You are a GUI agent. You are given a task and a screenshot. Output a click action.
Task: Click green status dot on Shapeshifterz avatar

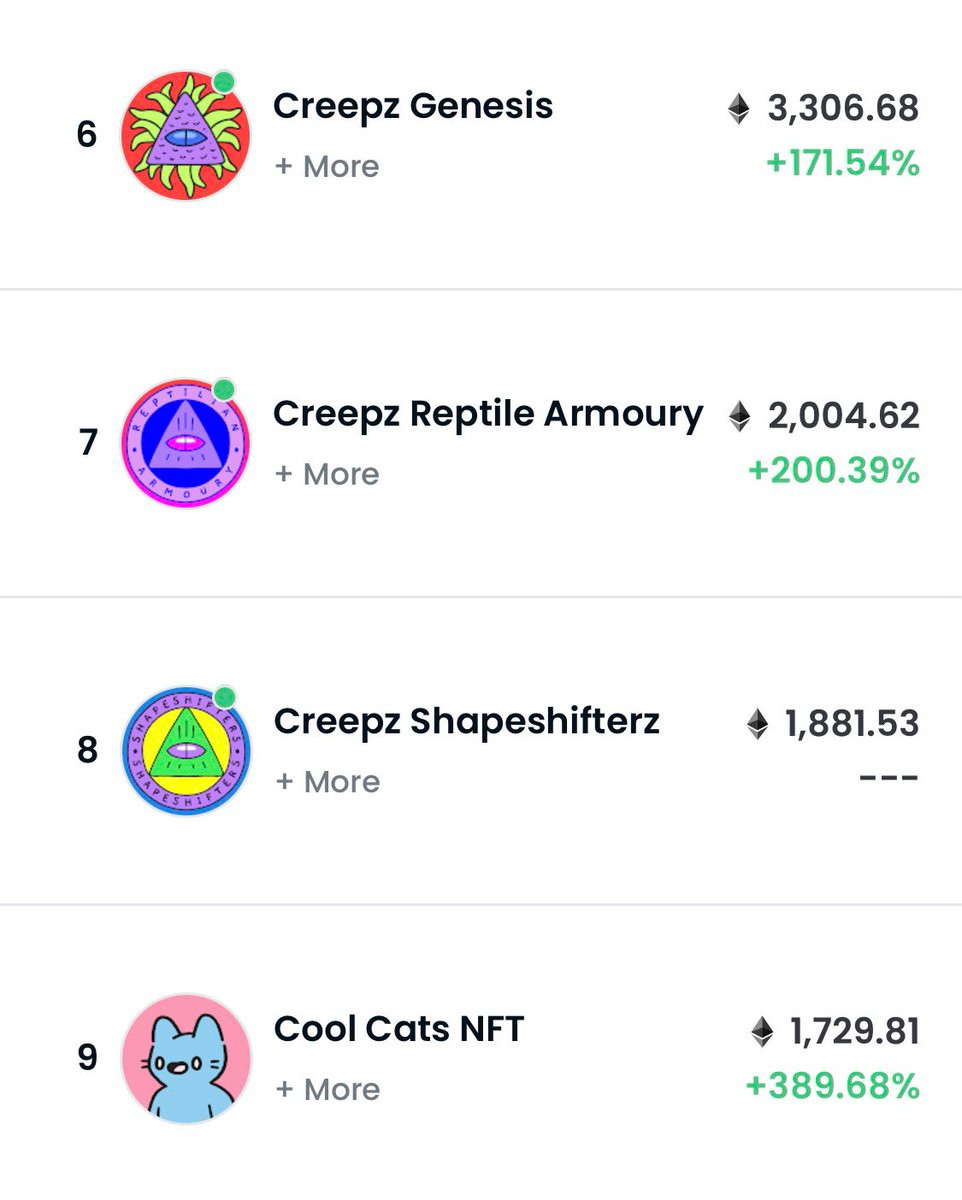click(x=225, y=696)
